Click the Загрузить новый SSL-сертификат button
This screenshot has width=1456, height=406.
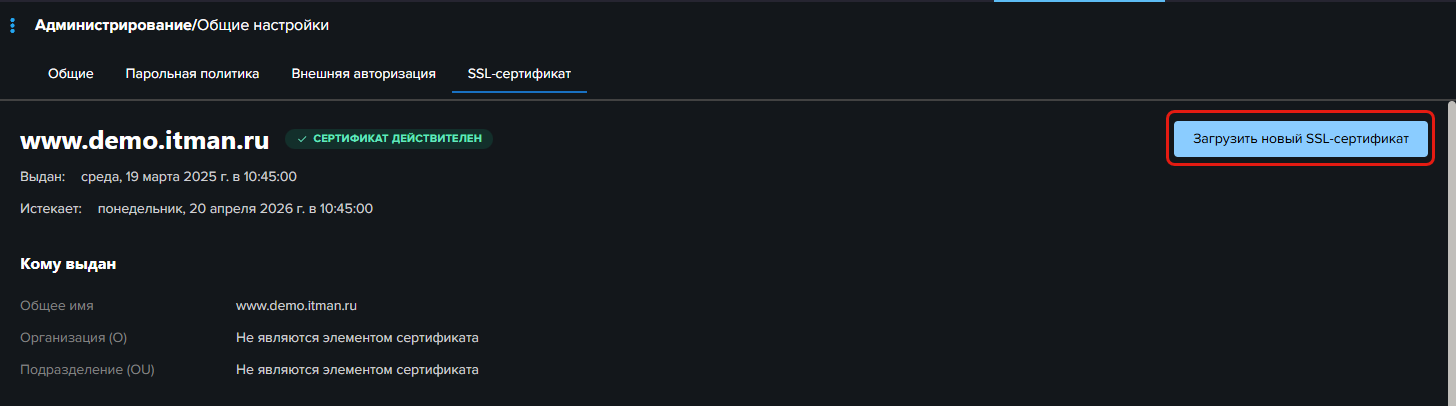coord(1300,139)
